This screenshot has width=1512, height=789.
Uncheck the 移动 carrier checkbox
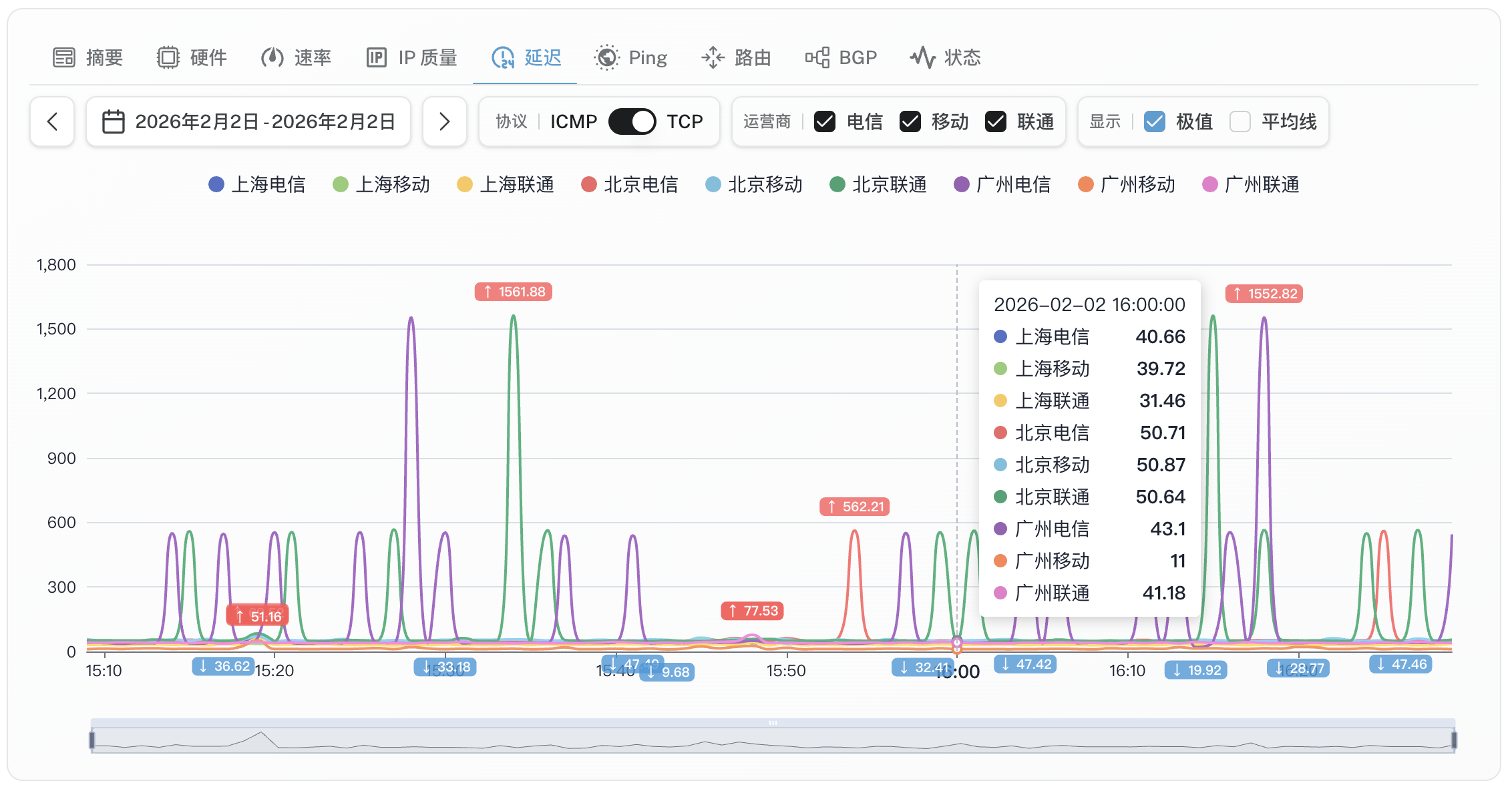tap(910, 121)
